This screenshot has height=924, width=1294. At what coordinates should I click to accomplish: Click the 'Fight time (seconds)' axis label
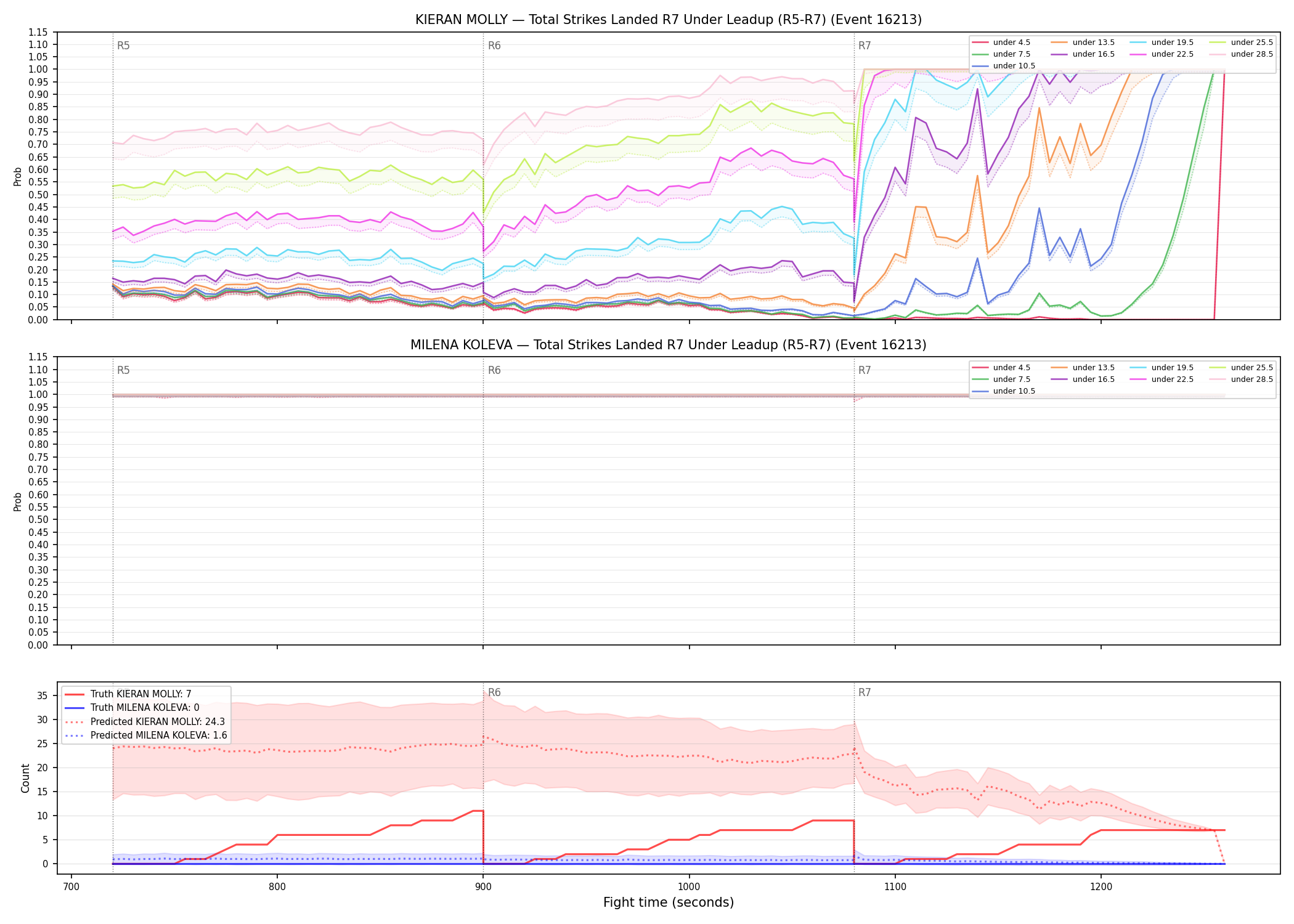(x=669, y=902)
